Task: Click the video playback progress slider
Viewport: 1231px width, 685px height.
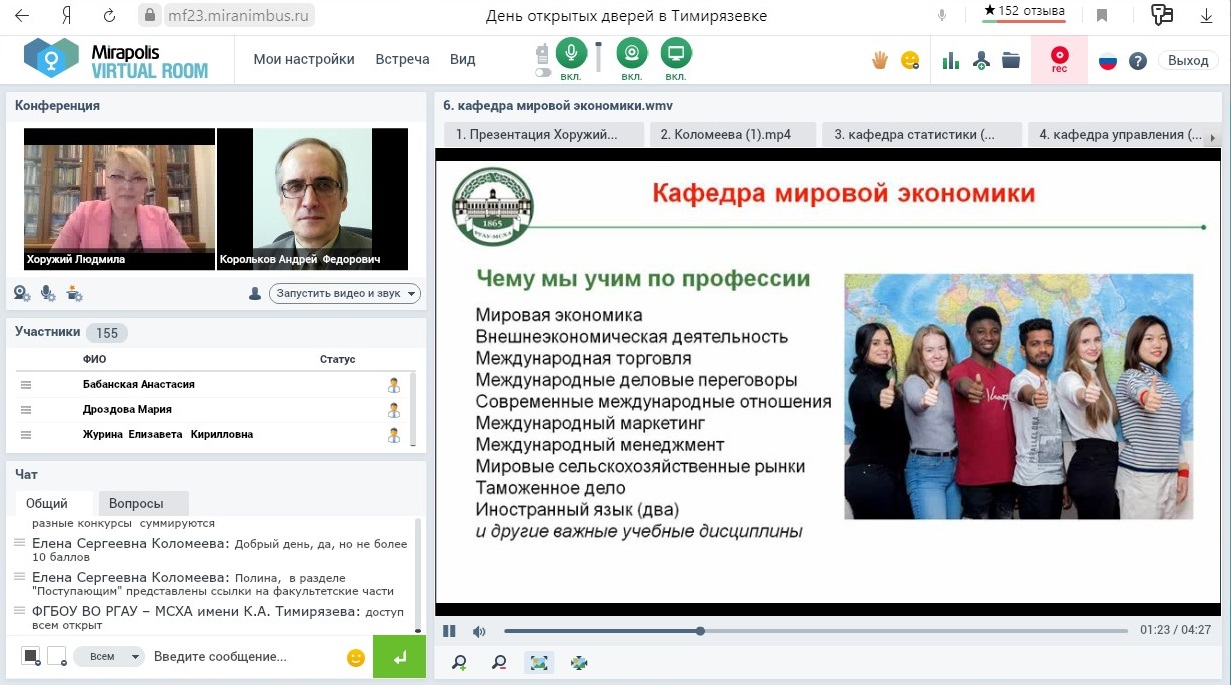Action: [815, 631]
